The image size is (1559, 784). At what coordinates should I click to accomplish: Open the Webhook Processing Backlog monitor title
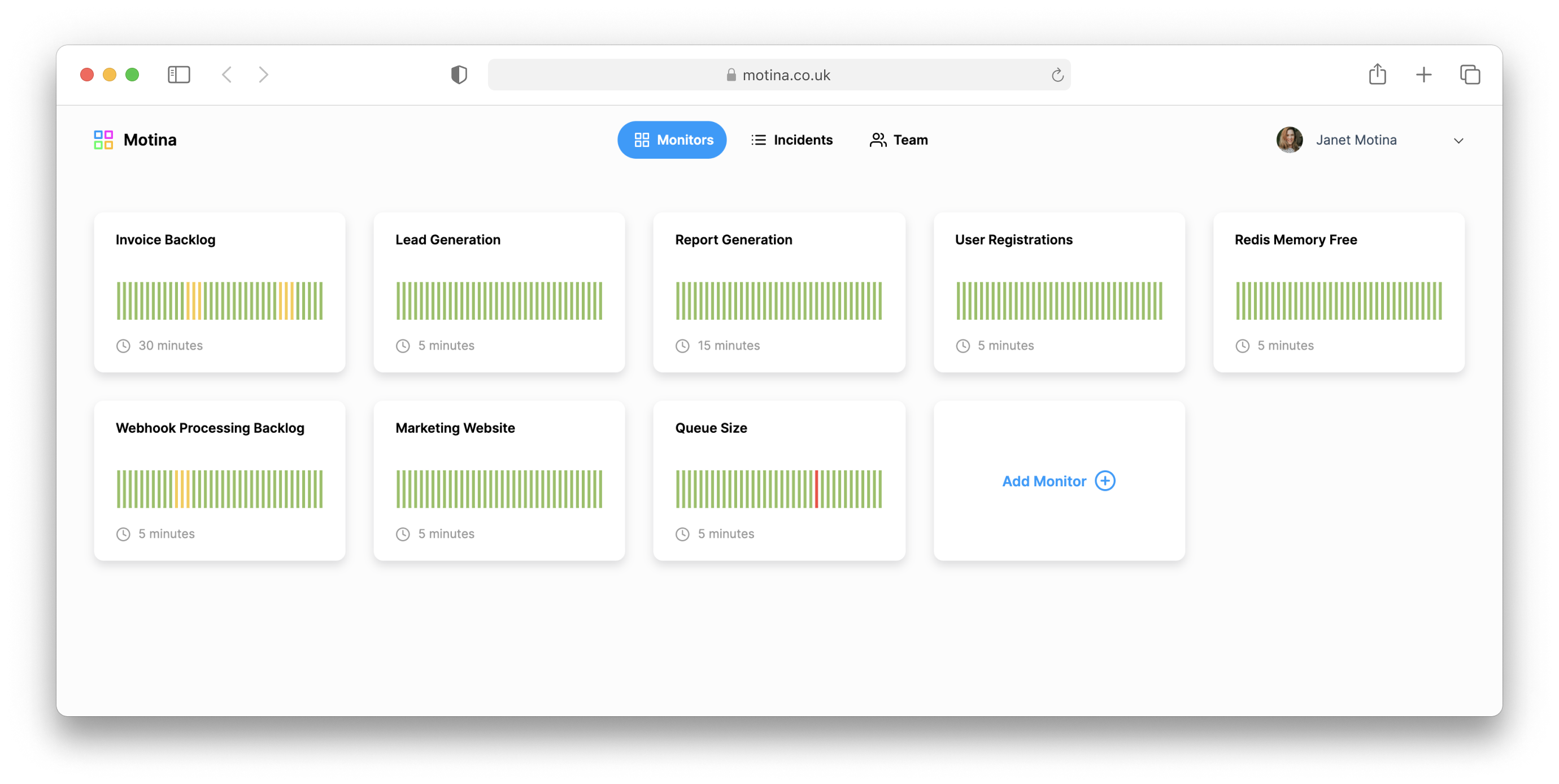210,428
